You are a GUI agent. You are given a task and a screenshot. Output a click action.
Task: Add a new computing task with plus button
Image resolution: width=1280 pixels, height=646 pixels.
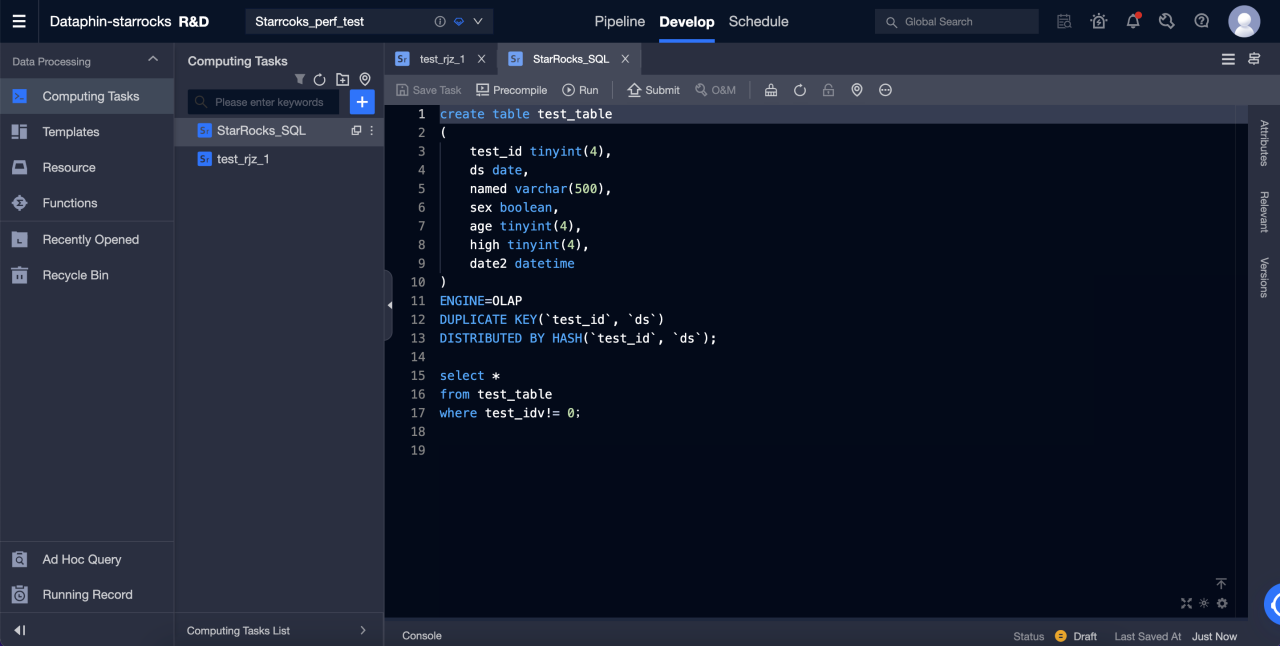point(362,101)
